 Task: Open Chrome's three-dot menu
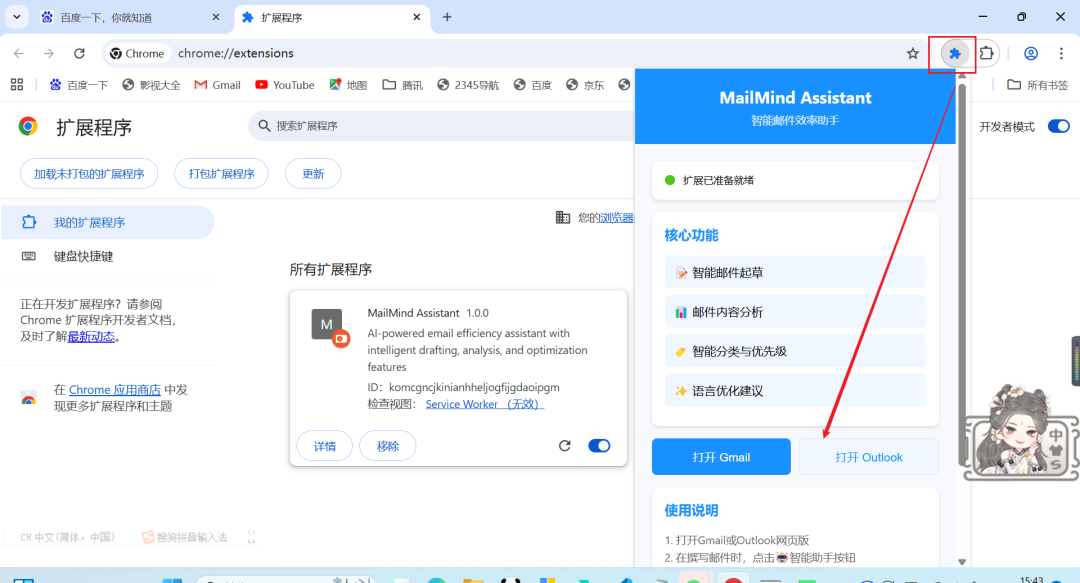point(1061,53)
